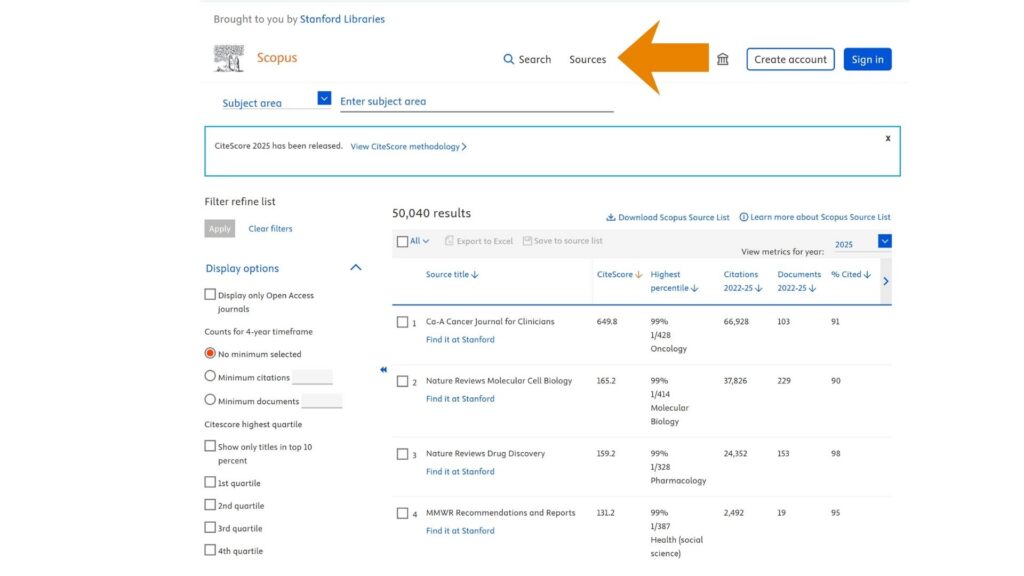The width and height of the screenshot is (1024, 576).
Task: Click the Apply filters button
Action: pos(219,229)
